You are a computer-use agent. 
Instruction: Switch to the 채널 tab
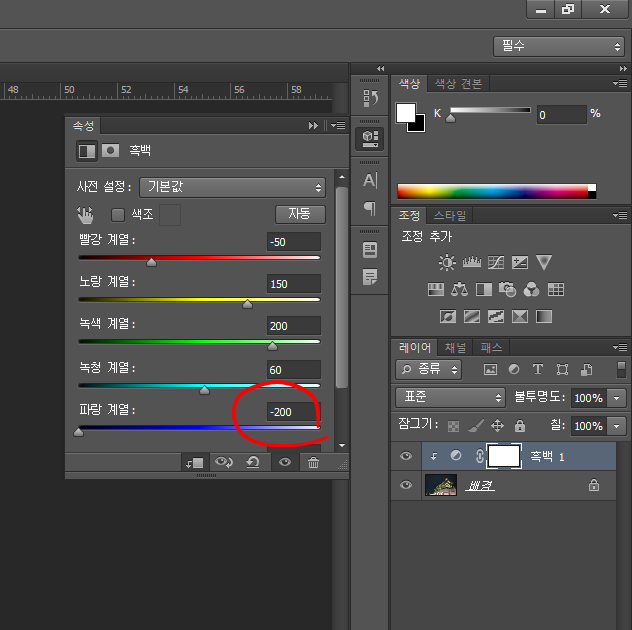pos(455,347)
